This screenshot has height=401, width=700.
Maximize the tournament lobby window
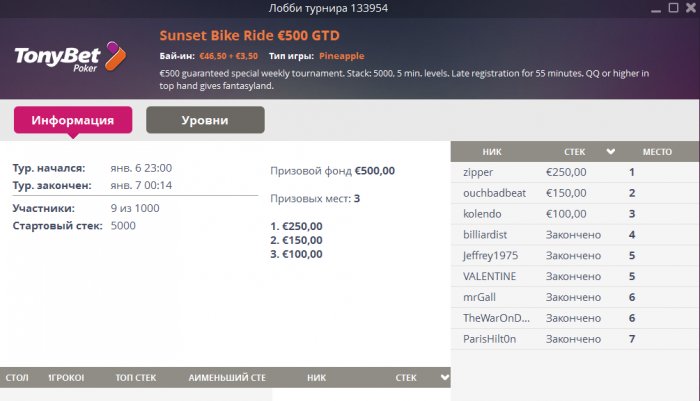[673, 8]
